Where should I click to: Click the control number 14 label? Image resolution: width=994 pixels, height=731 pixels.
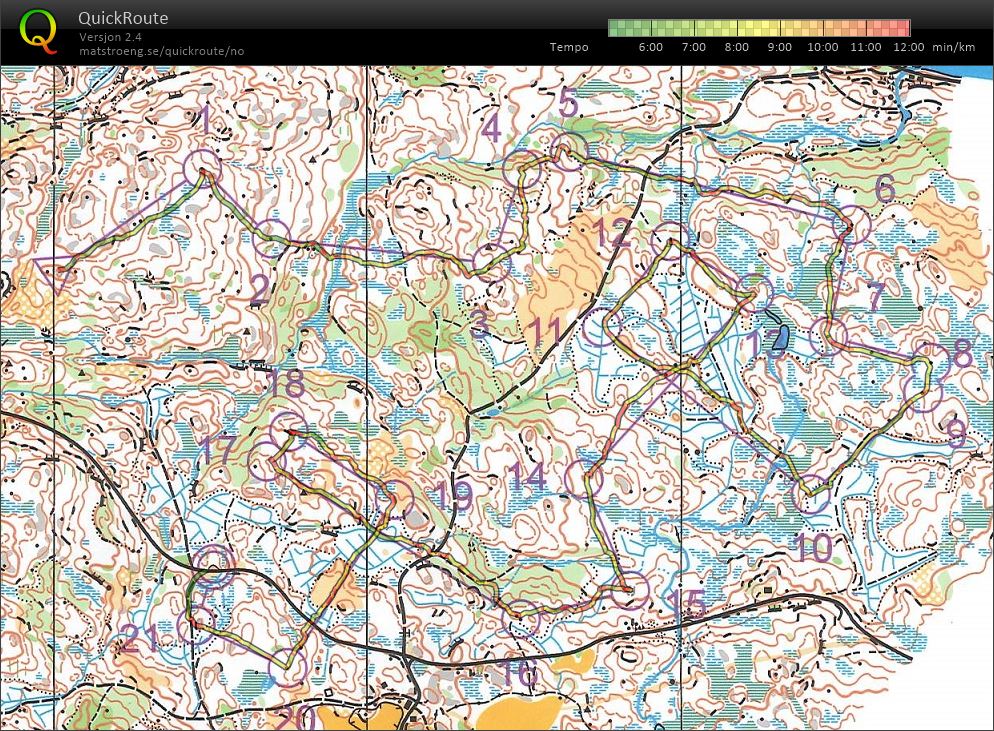point(527,477)
